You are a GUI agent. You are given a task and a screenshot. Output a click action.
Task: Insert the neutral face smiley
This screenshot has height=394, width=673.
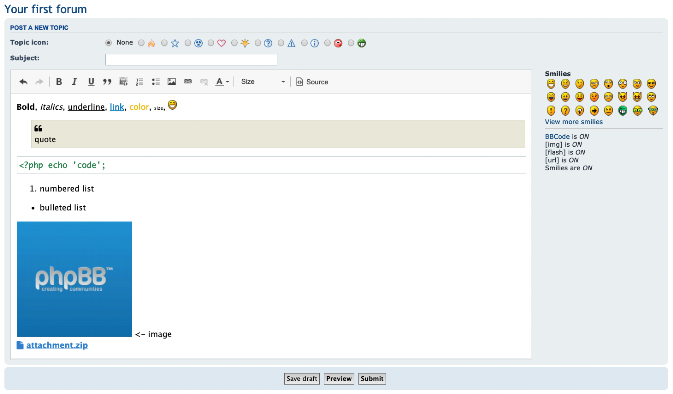608,111
